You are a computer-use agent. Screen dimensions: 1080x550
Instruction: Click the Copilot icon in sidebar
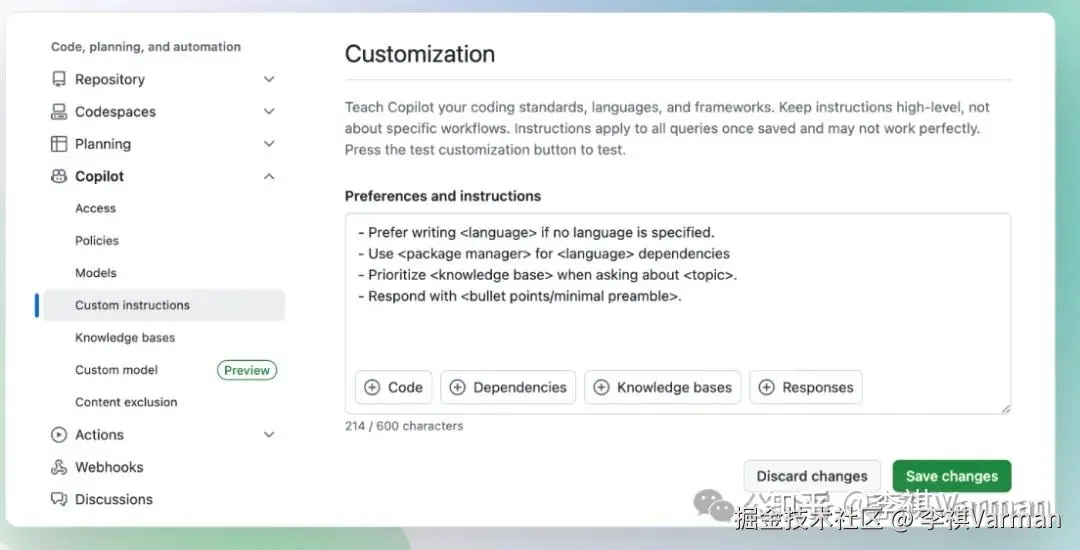click(x=59, y=176)
